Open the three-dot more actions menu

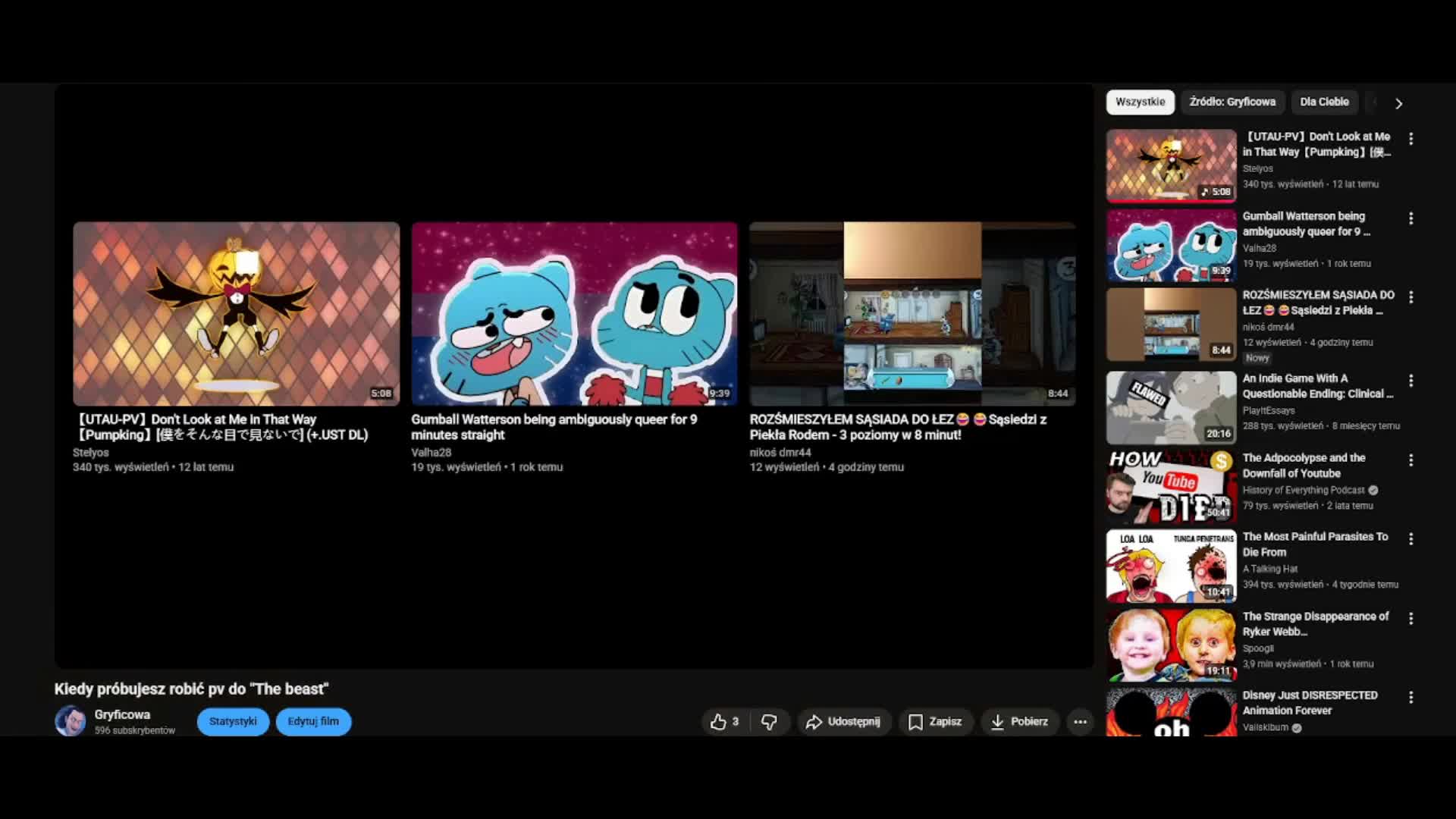pyautogui.click(x=1080, y=722)
